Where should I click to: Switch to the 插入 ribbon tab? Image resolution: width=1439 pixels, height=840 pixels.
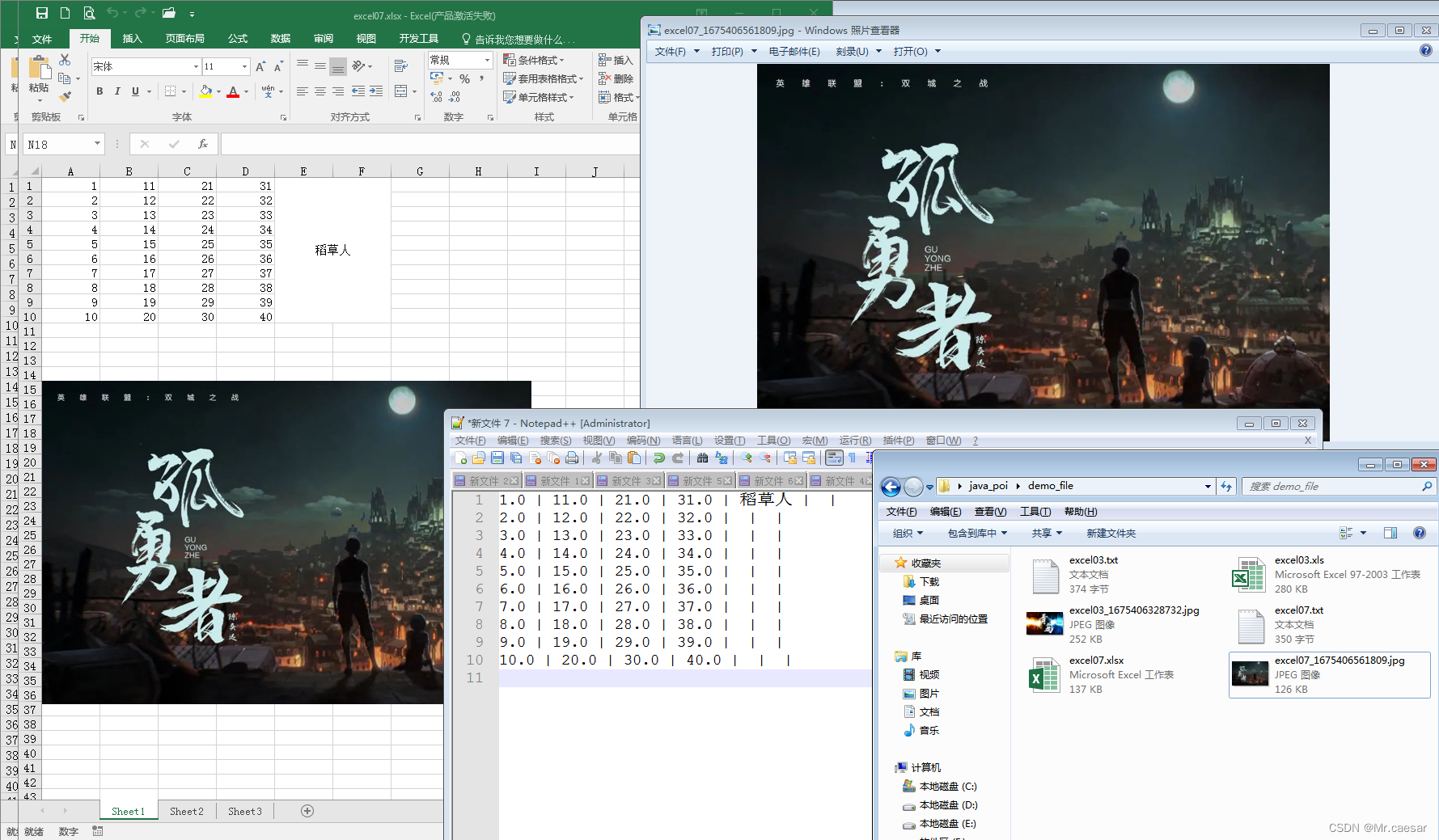tap(132, 38)
